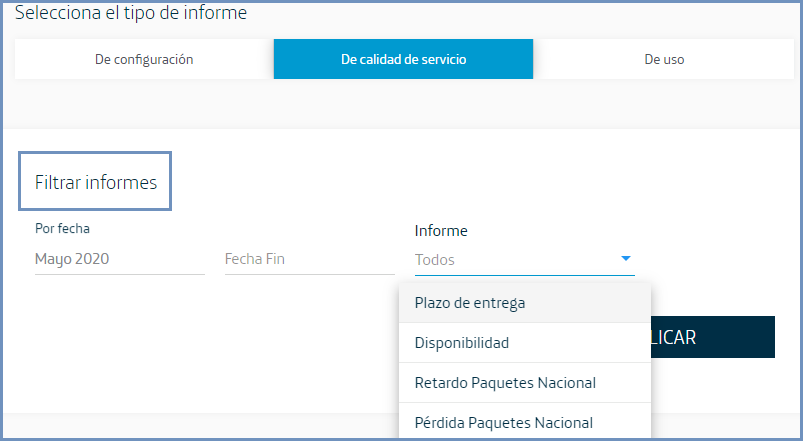
Task: Select the De calidad de servicio tab
Action: tap(403, 59)
